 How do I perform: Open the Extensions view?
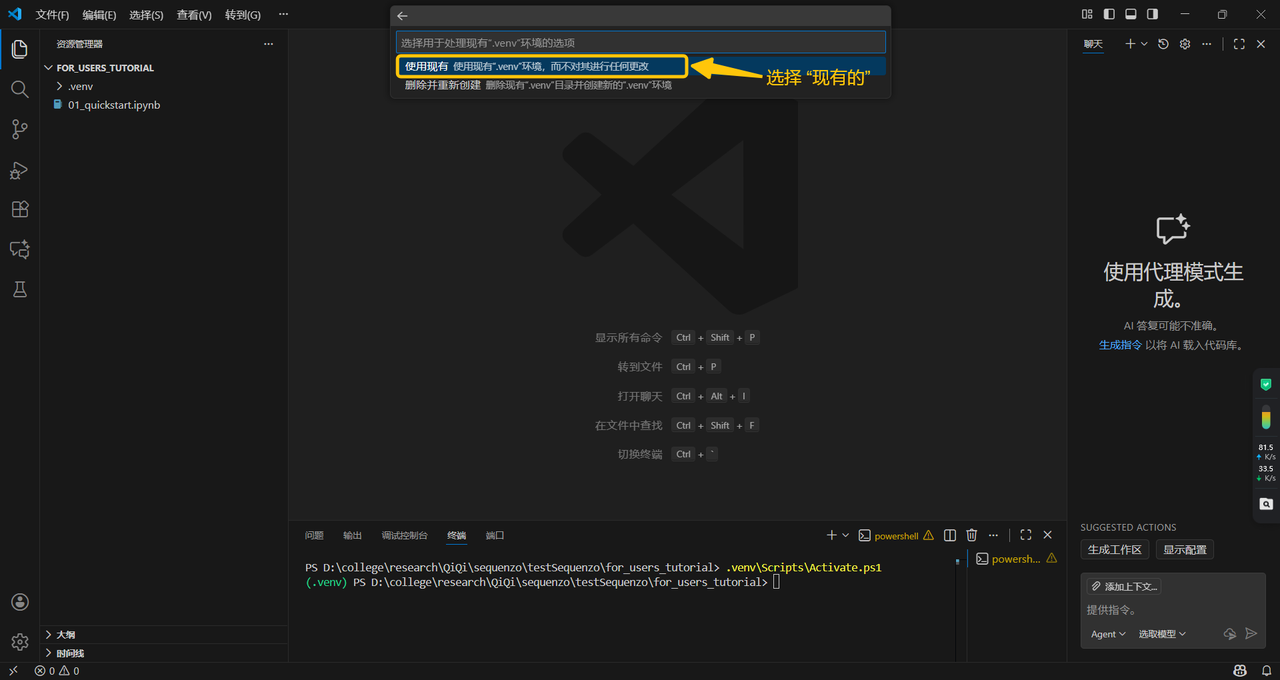(x=19, y=209)
